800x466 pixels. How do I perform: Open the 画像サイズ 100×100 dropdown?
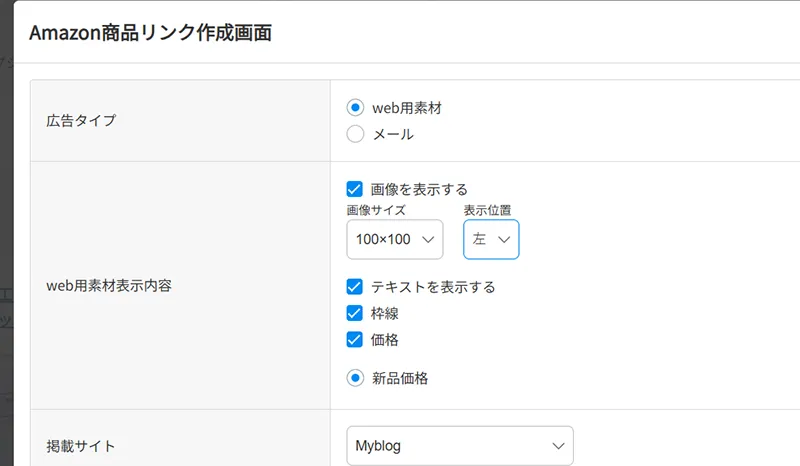[x=395, y=239]
